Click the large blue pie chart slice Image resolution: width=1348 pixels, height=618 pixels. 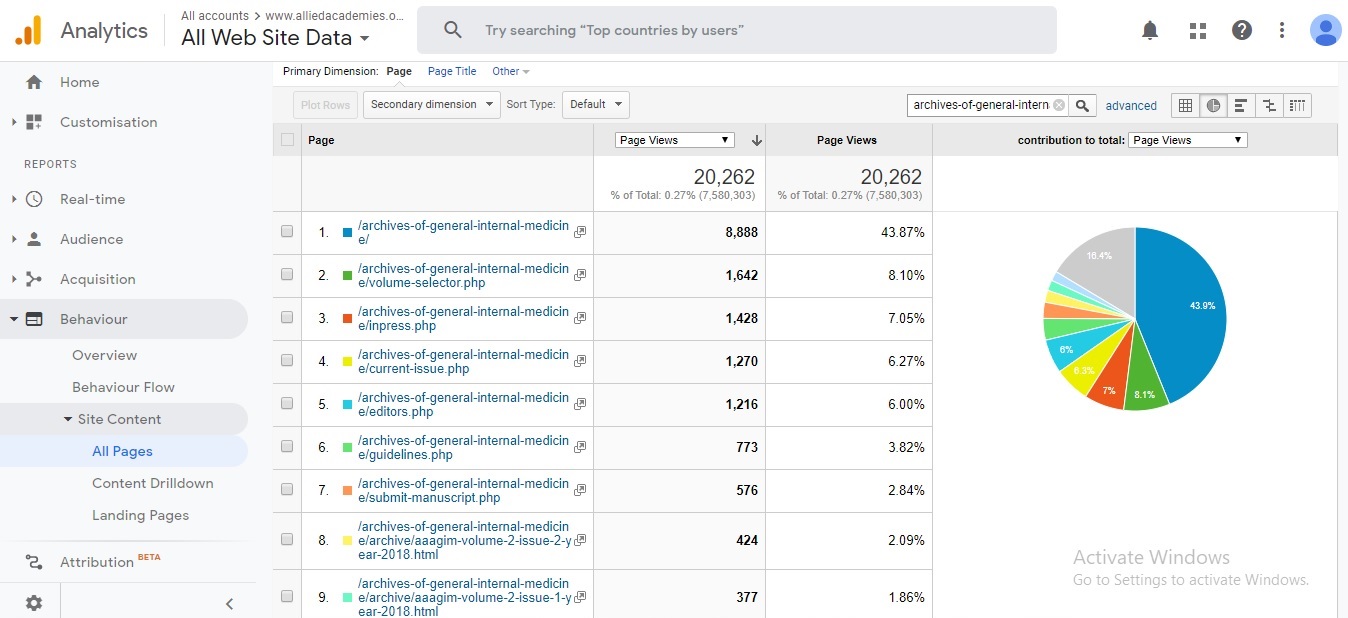click(1185, 310)
